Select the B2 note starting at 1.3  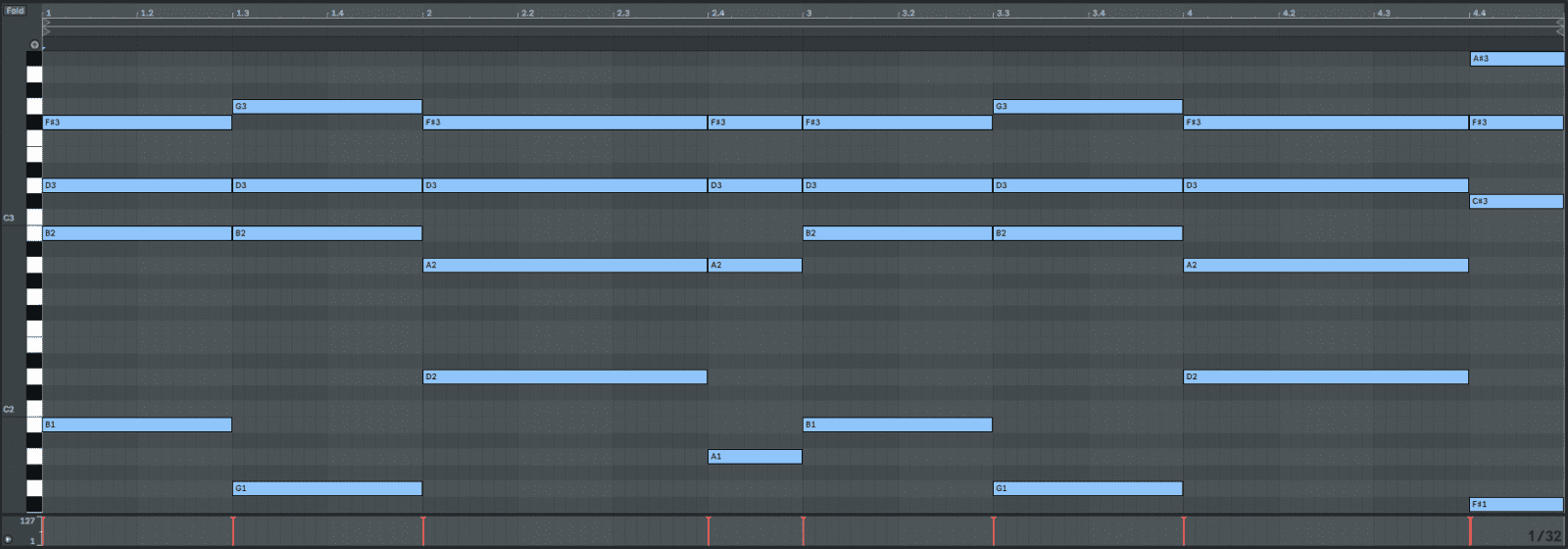pos(327,233)
